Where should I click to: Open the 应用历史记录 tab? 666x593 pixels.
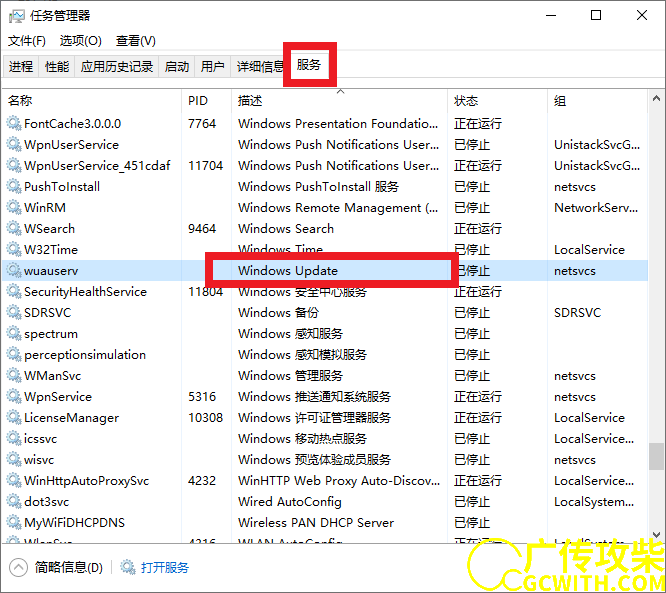[x=117, y=67]
